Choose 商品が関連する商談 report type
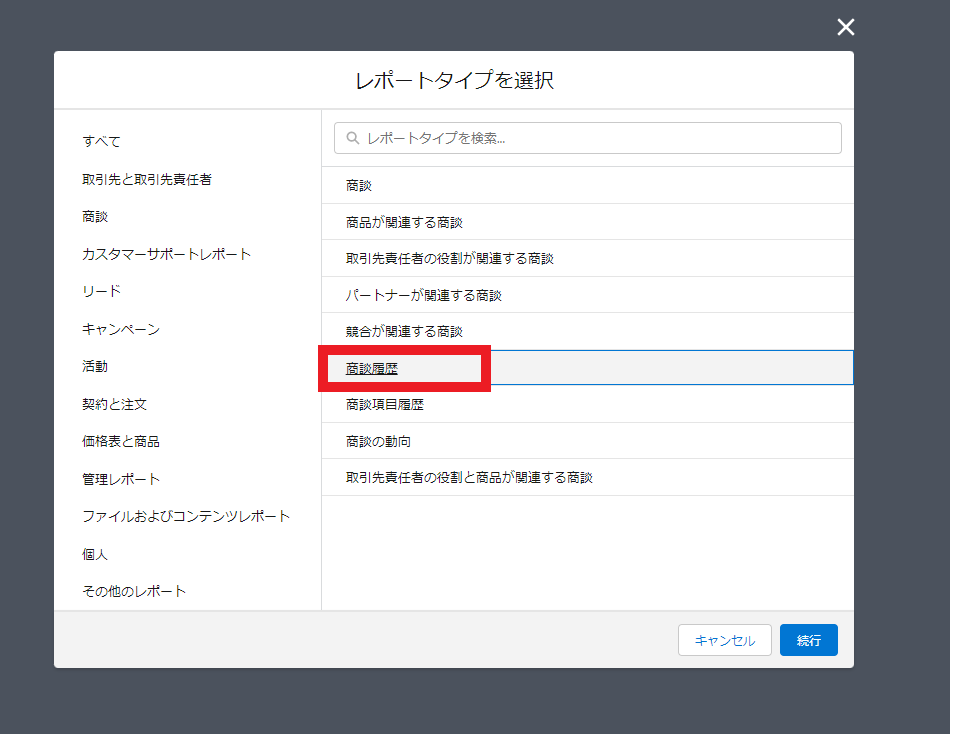The width and height of the screenshot is (953, 734). click(x=588, y=222)
